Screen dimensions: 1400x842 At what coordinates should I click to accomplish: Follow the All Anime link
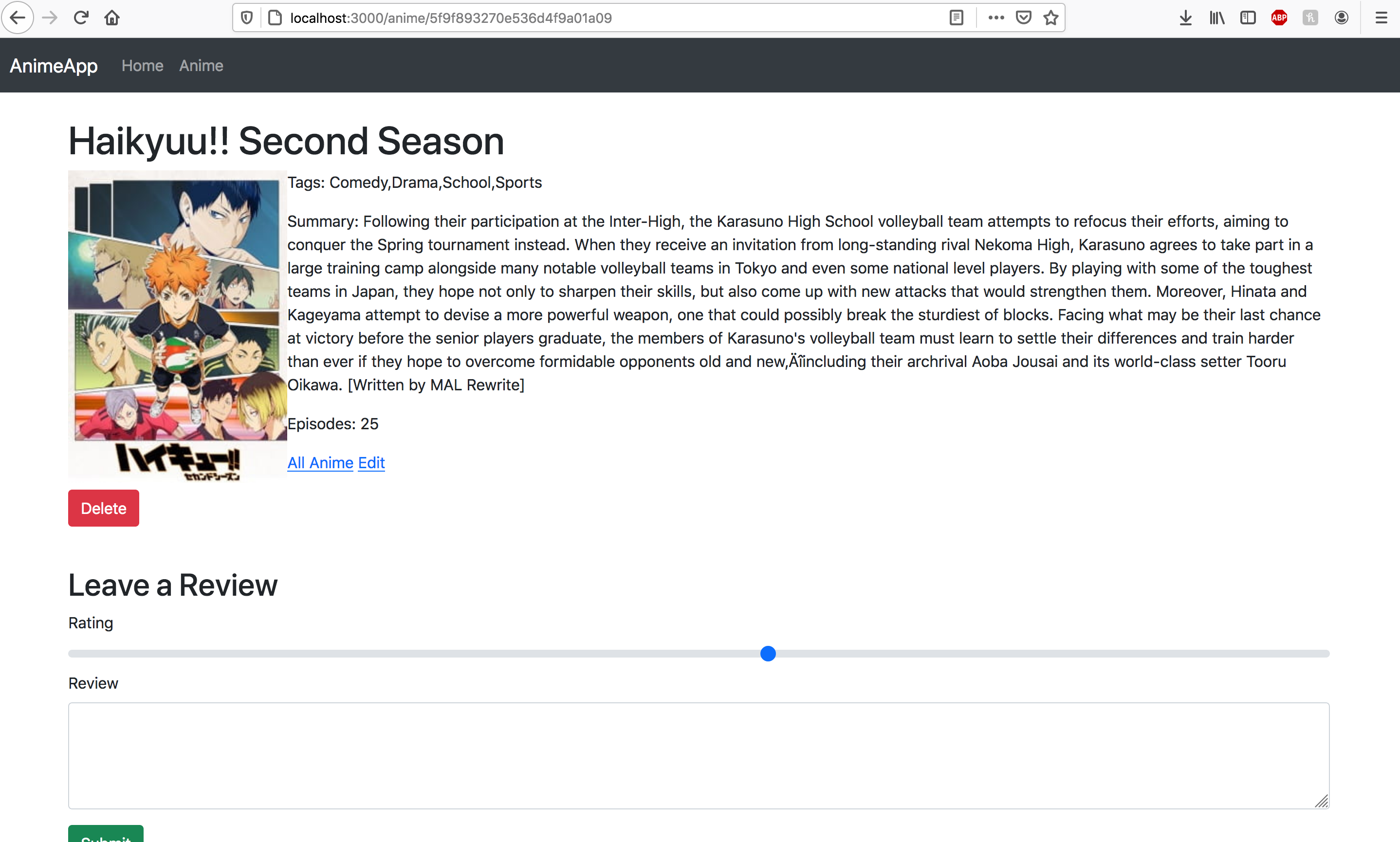tap(320, 463)
